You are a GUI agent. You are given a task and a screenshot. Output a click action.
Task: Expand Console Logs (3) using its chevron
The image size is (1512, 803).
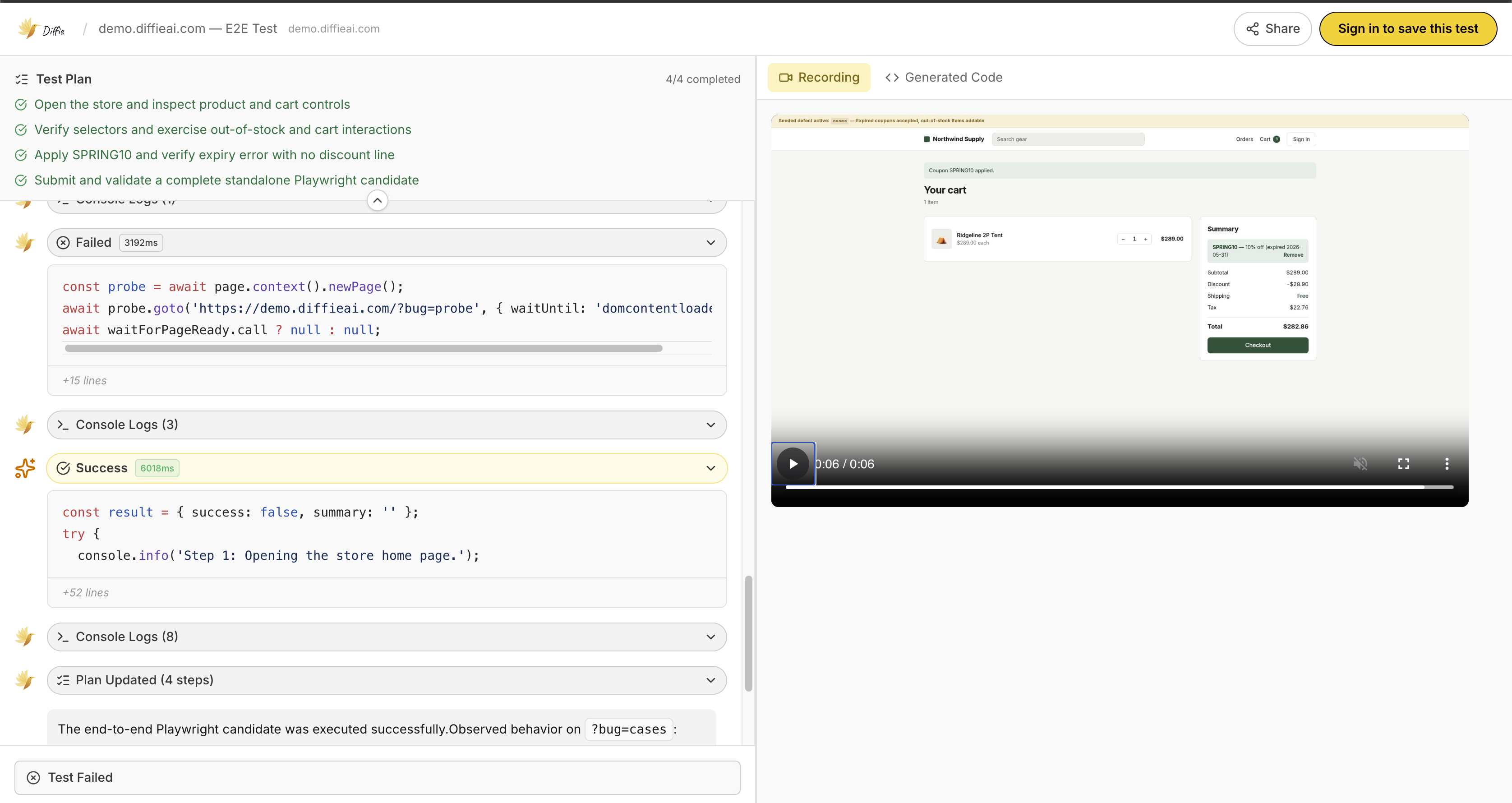click(711, 425)
